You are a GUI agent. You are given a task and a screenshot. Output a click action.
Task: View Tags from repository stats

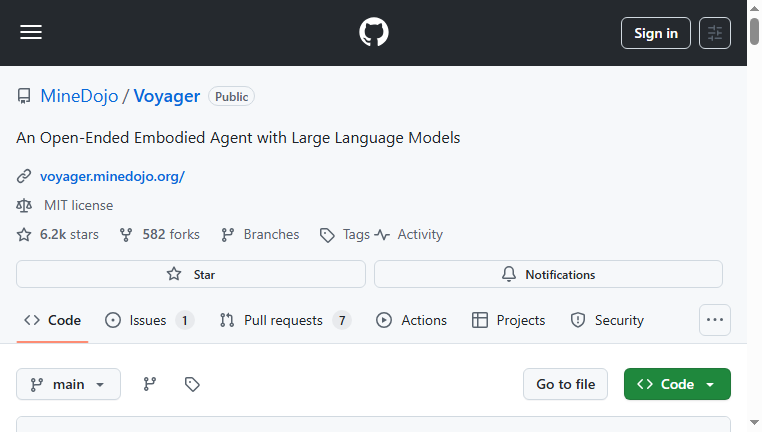tap(345, 235)
